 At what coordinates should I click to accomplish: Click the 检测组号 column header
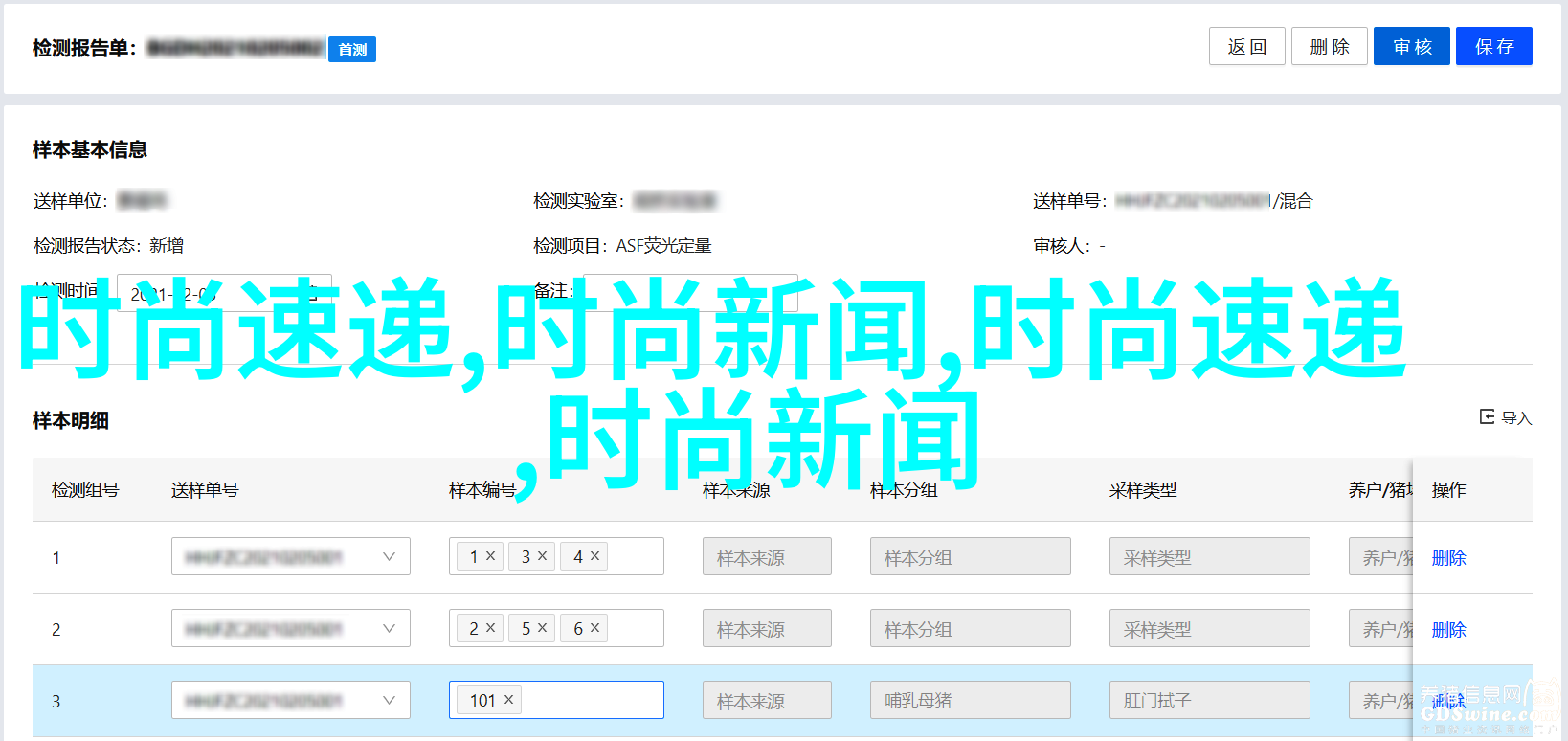click(85, 489)
